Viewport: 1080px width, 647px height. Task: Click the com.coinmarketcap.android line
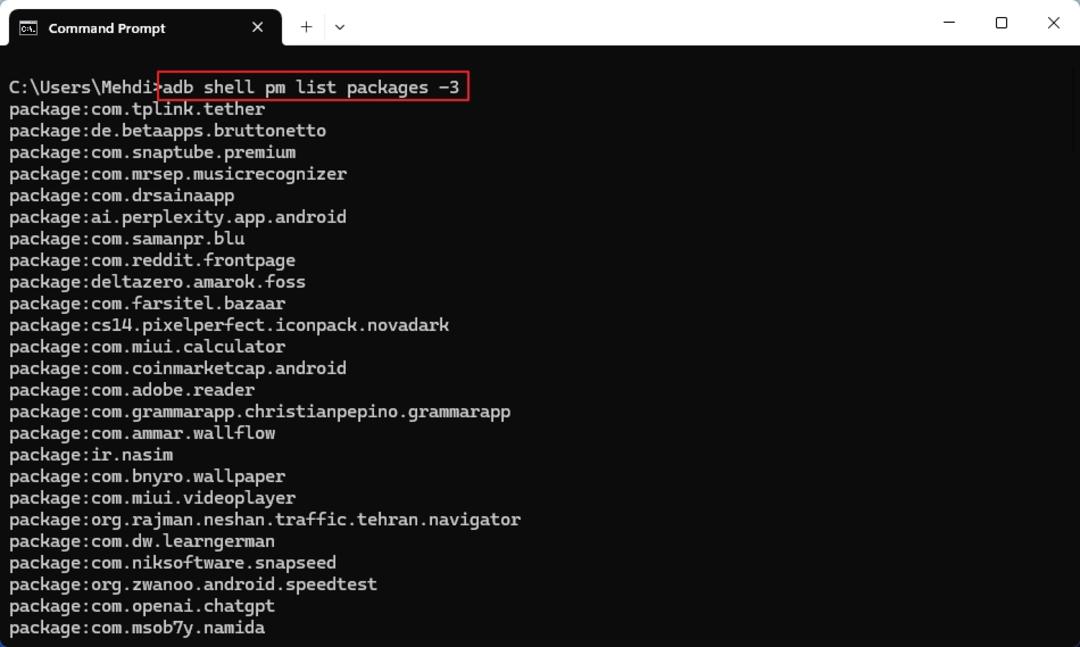click(x=178, y=368)
